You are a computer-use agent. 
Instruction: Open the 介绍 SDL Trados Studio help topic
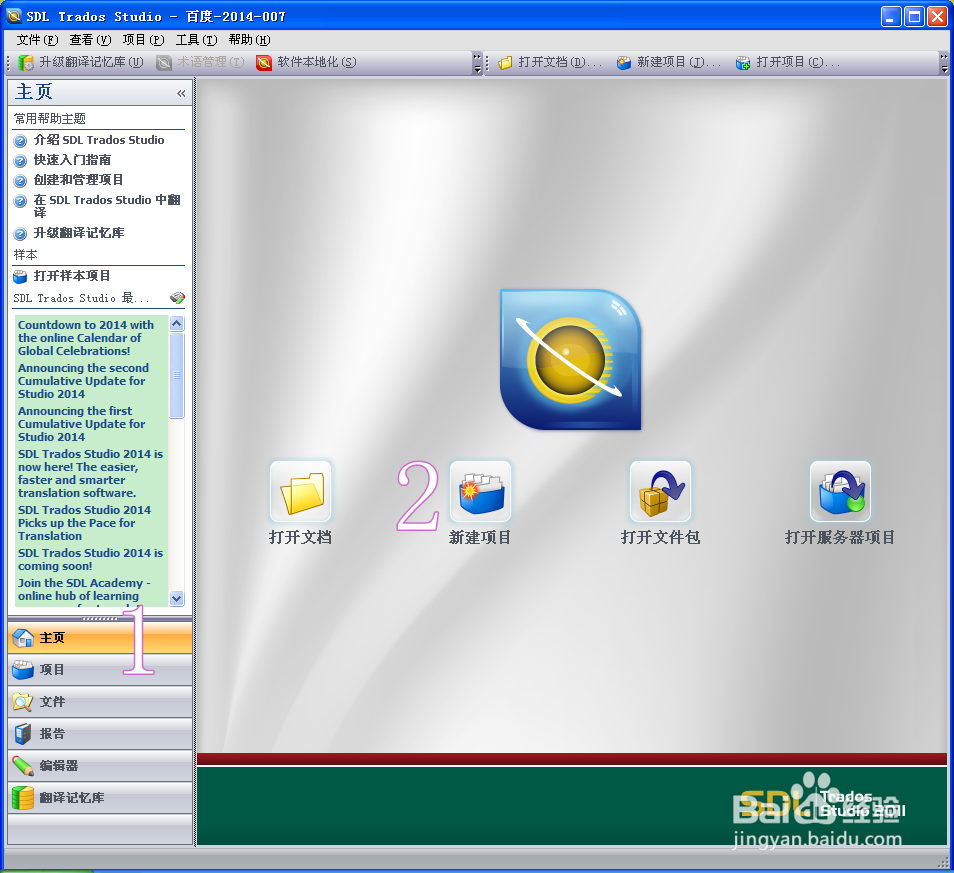tap(99, 140)
